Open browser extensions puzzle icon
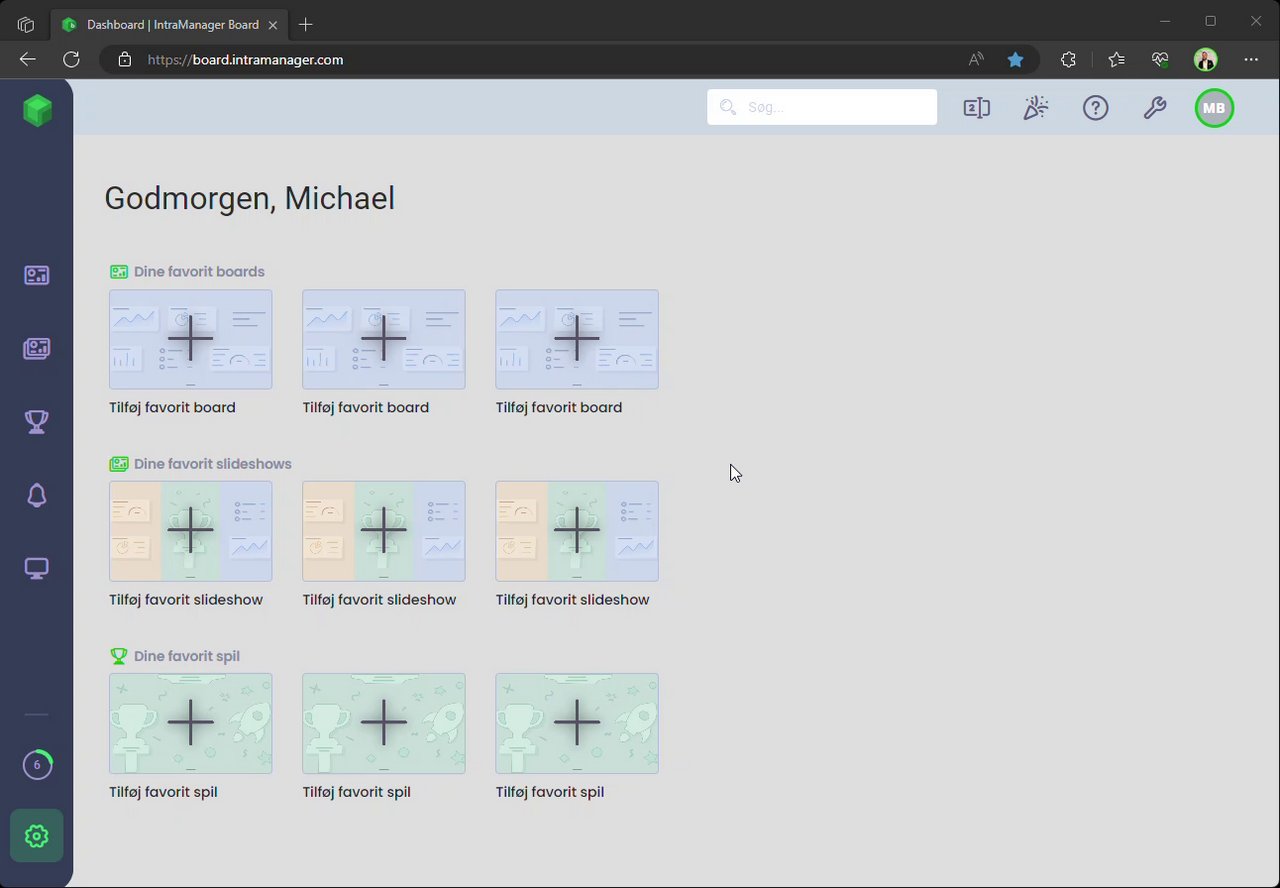This screenshot has width=1280, height=888. (x=1068, y=60)
